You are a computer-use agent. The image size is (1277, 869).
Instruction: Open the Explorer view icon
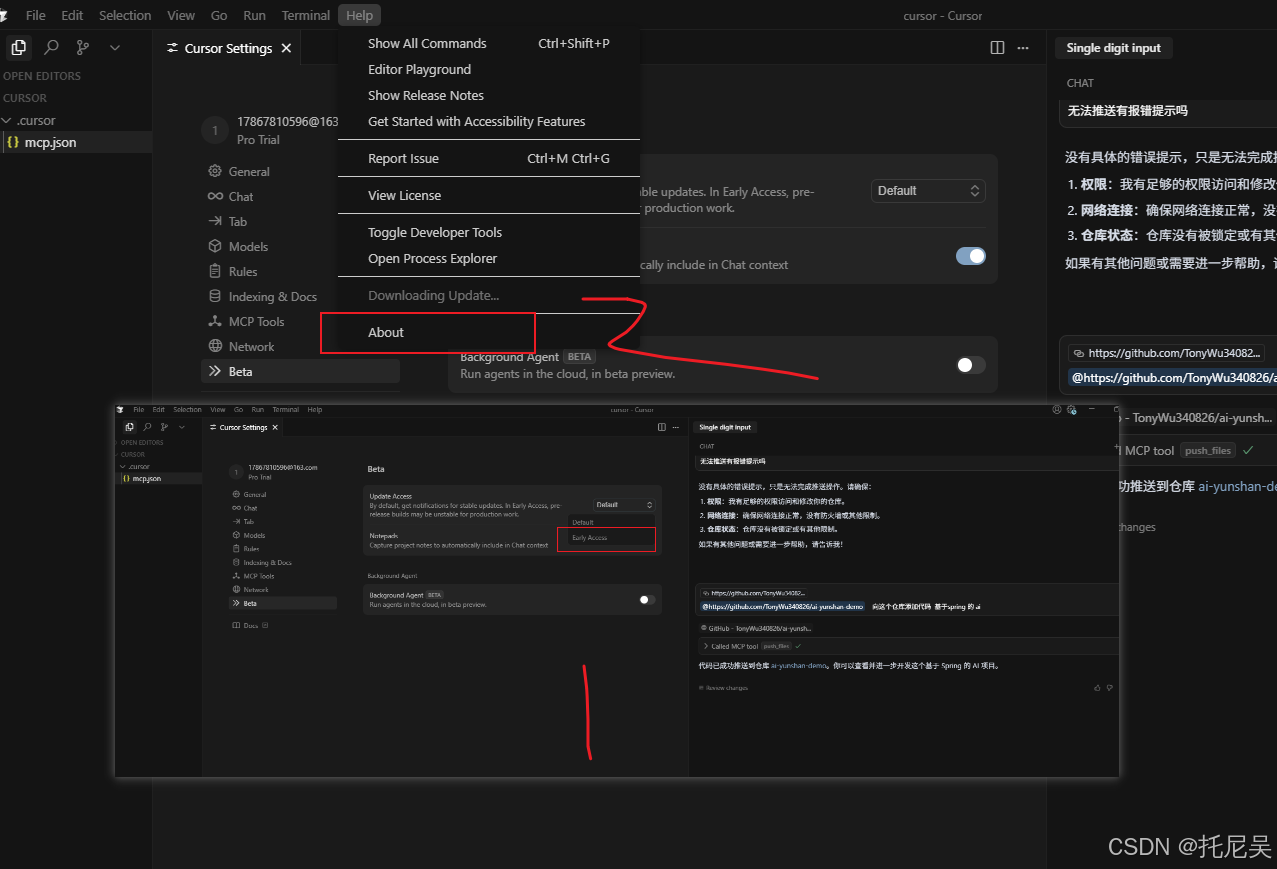coord(19,47)
